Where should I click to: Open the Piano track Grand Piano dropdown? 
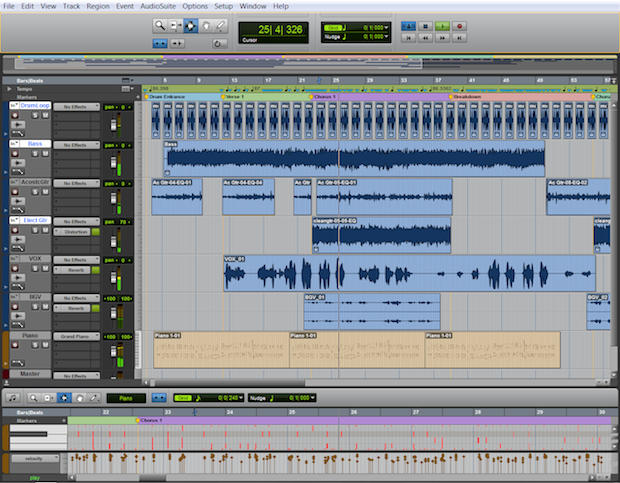pyautogui.click(x=76, y=336)
